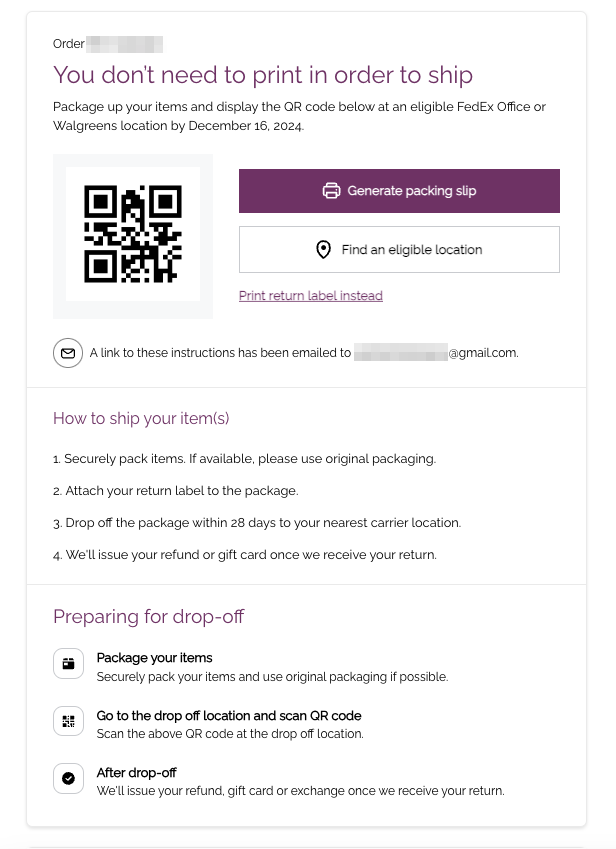Open Find an eligible location

tap(399, 250)
